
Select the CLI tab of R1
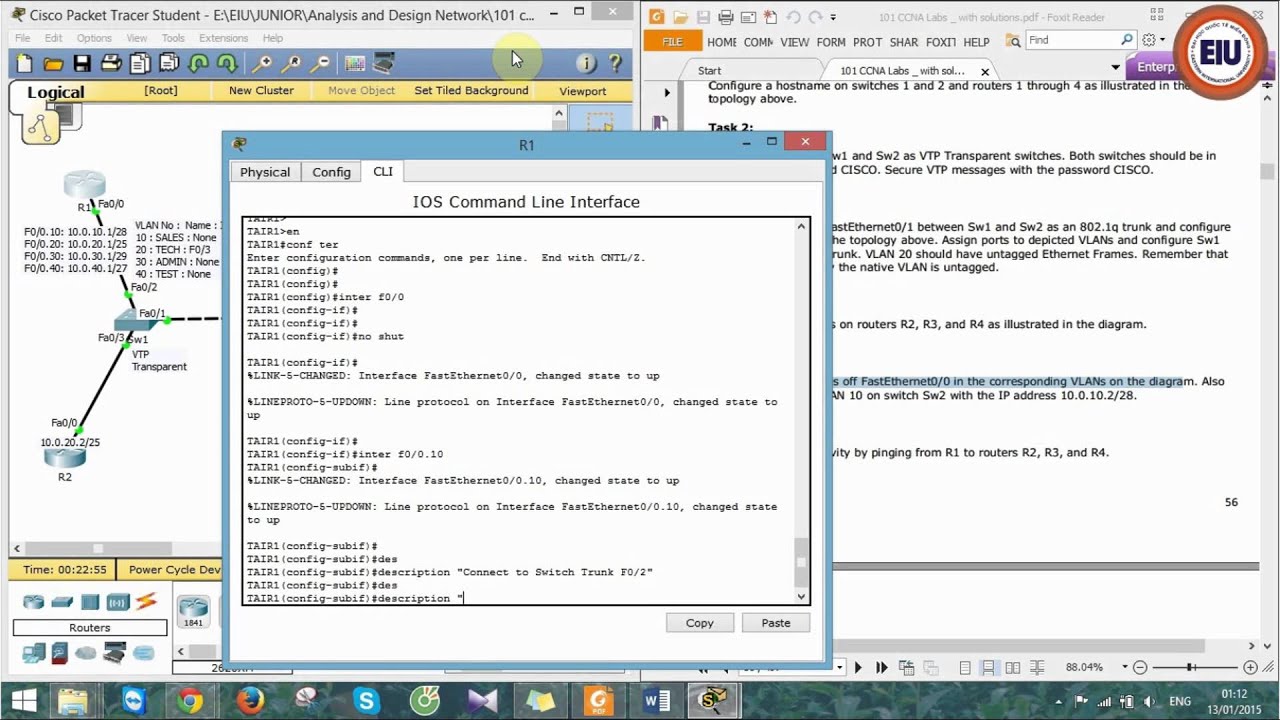tap(383, 171)
